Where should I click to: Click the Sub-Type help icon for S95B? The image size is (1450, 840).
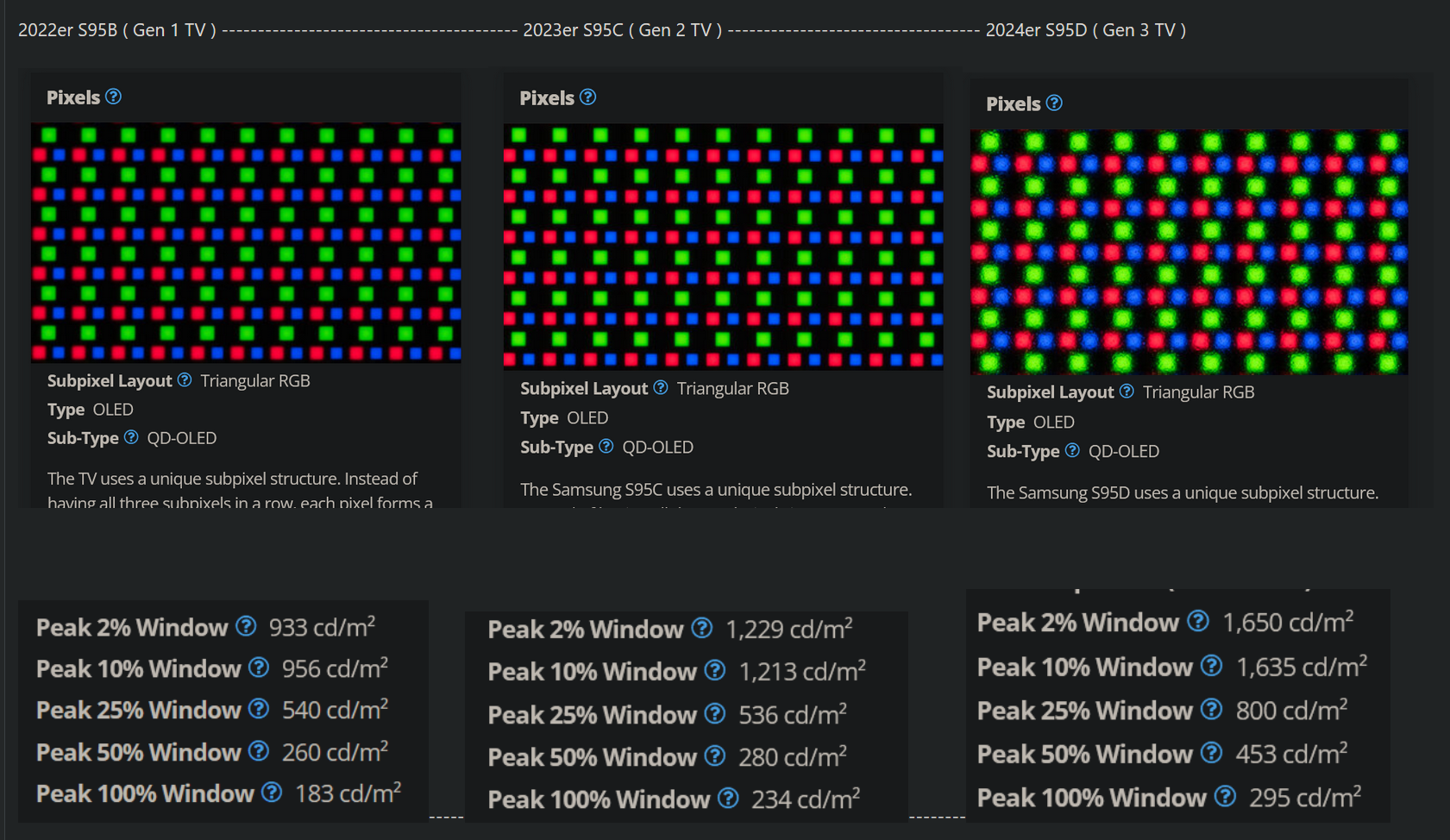point(131,437)
